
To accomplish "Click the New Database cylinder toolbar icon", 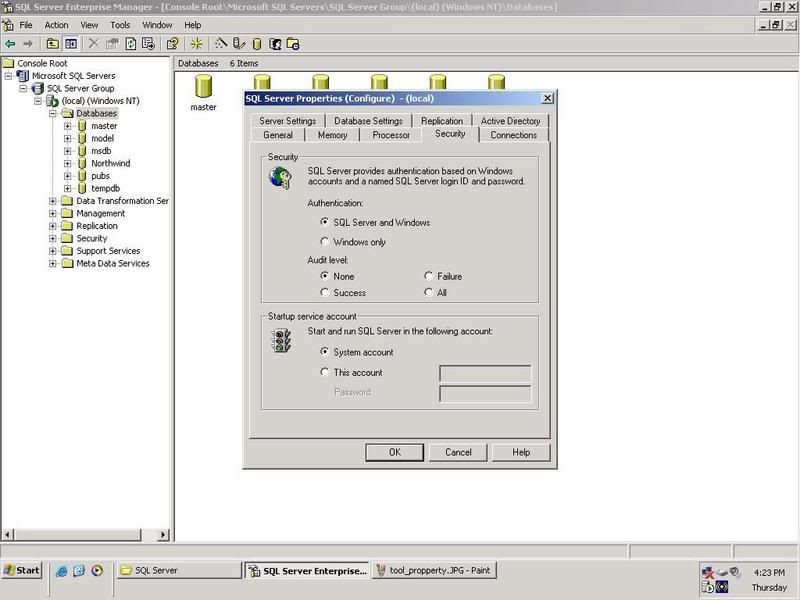I will click(x=257, y=44).
